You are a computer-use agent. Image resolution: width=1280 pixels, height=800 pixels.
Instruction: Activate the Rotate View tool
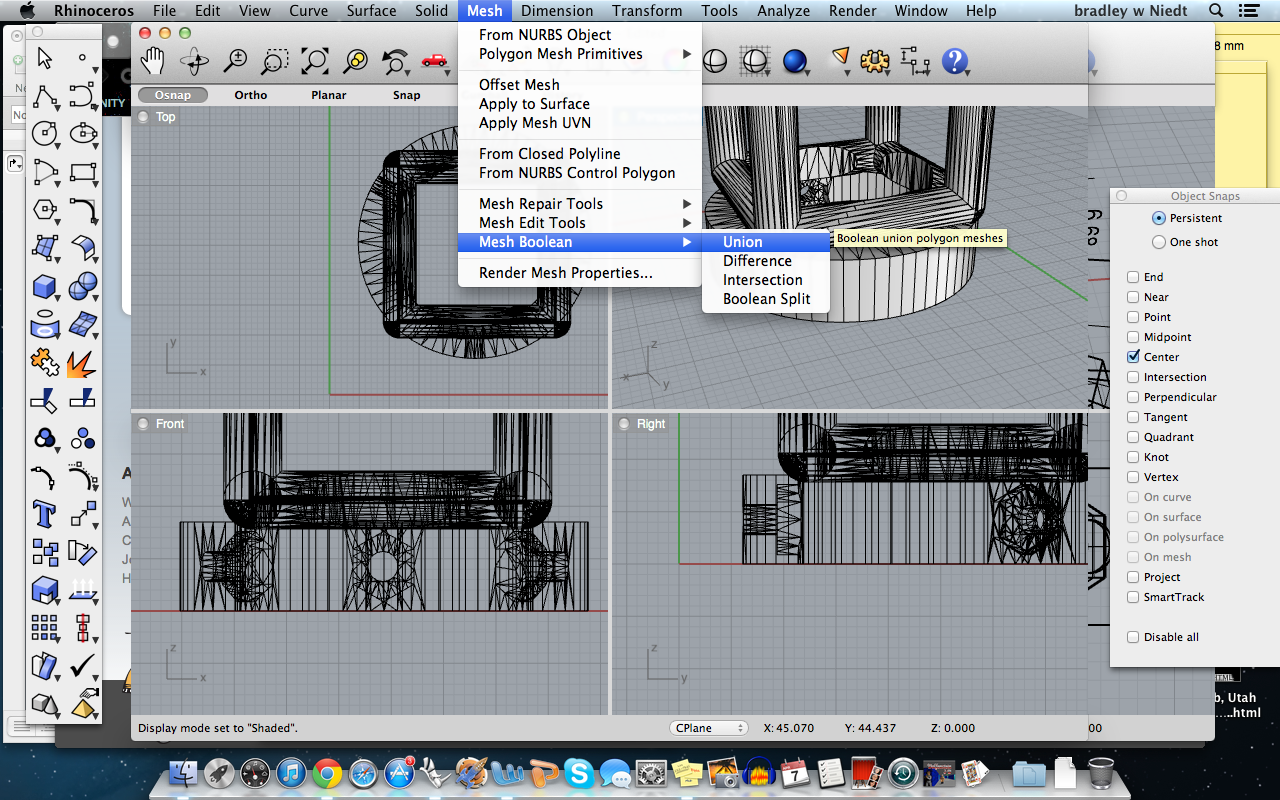(194, 62)
